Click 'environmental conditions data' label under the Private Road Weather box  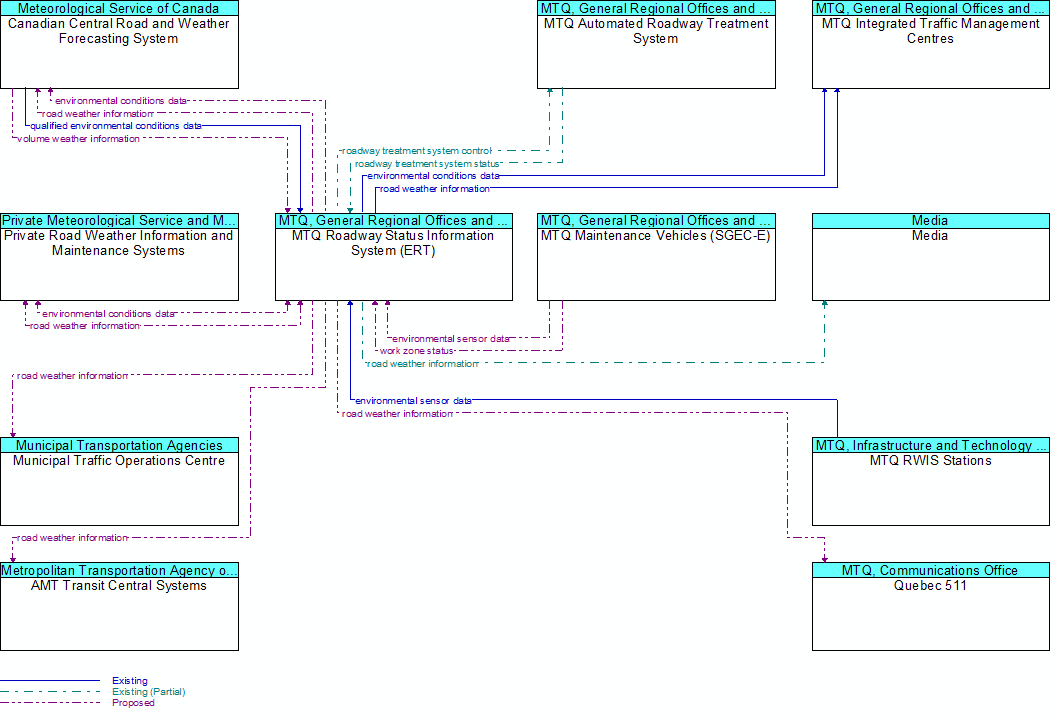tap(108, 313)
